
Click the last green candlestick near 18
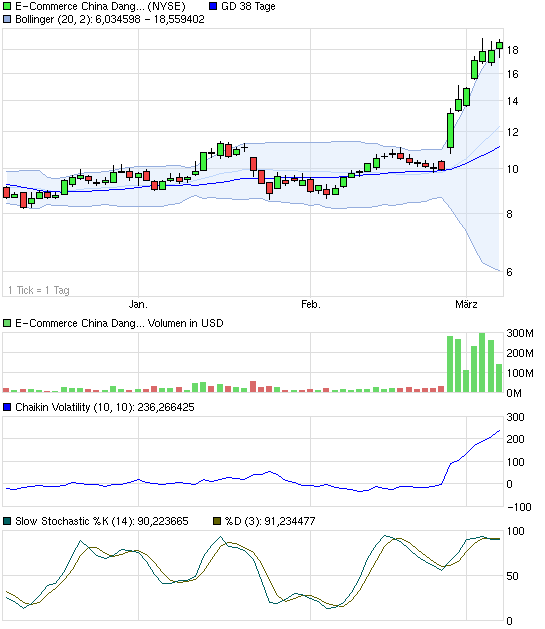click(499, 46)
